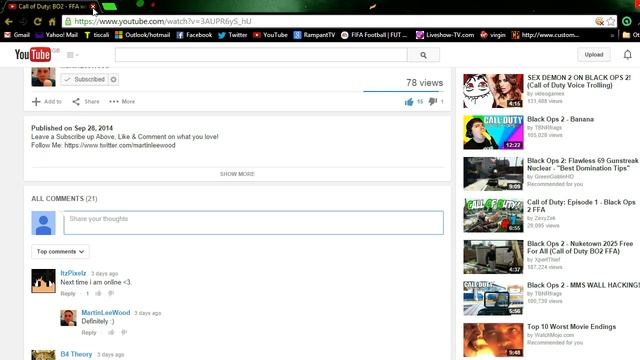The height and width of the screenshot is (360, 640).
Task: Open the martinleewood Twitter link
Action: [x=120, y=145]
